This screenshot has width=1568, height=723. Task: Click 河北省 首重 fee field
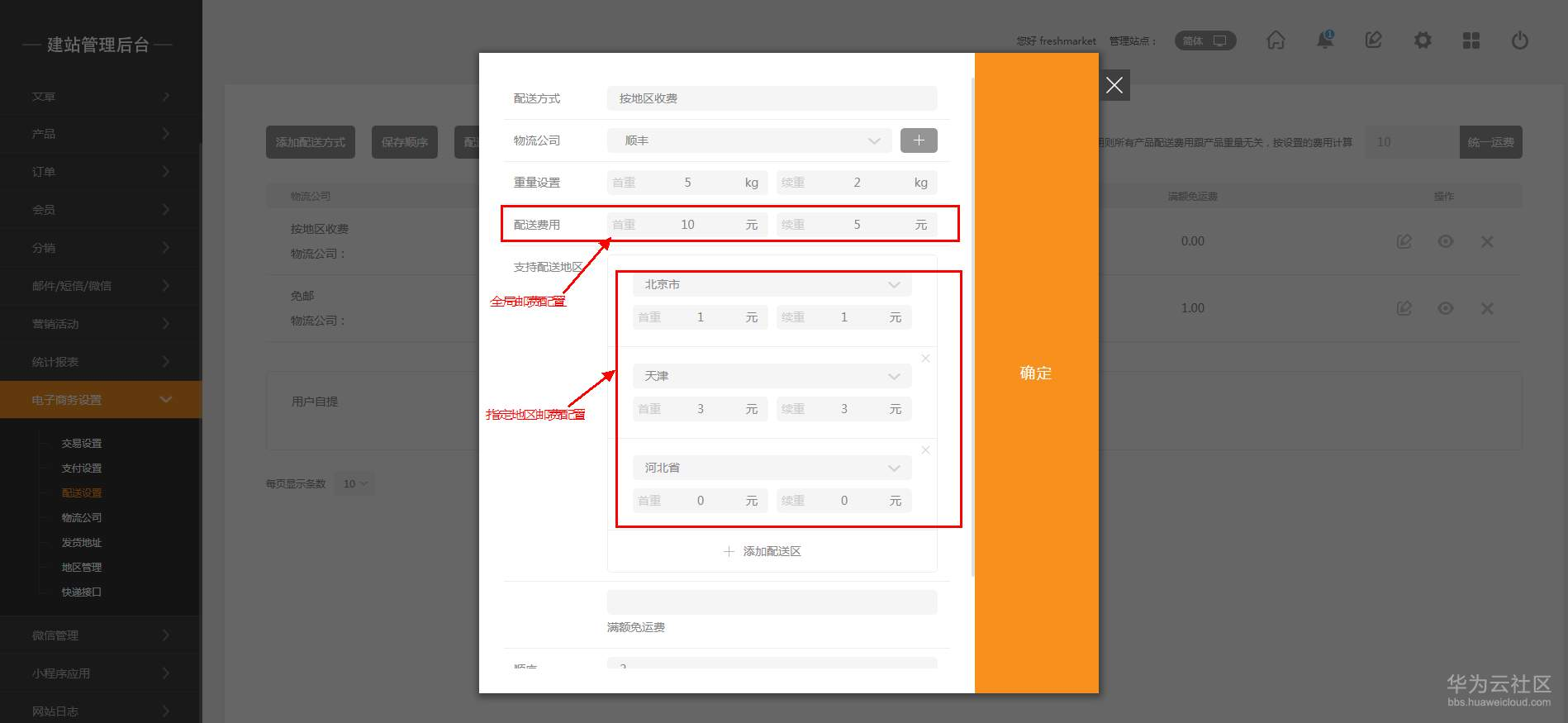point(701,501)
